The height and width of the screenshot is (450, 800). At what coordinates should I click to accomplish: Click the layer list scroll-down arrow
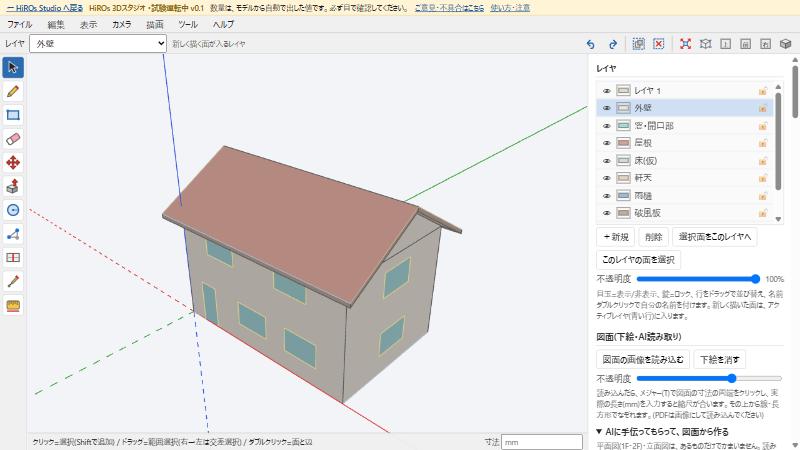click(x=778, y=219)
